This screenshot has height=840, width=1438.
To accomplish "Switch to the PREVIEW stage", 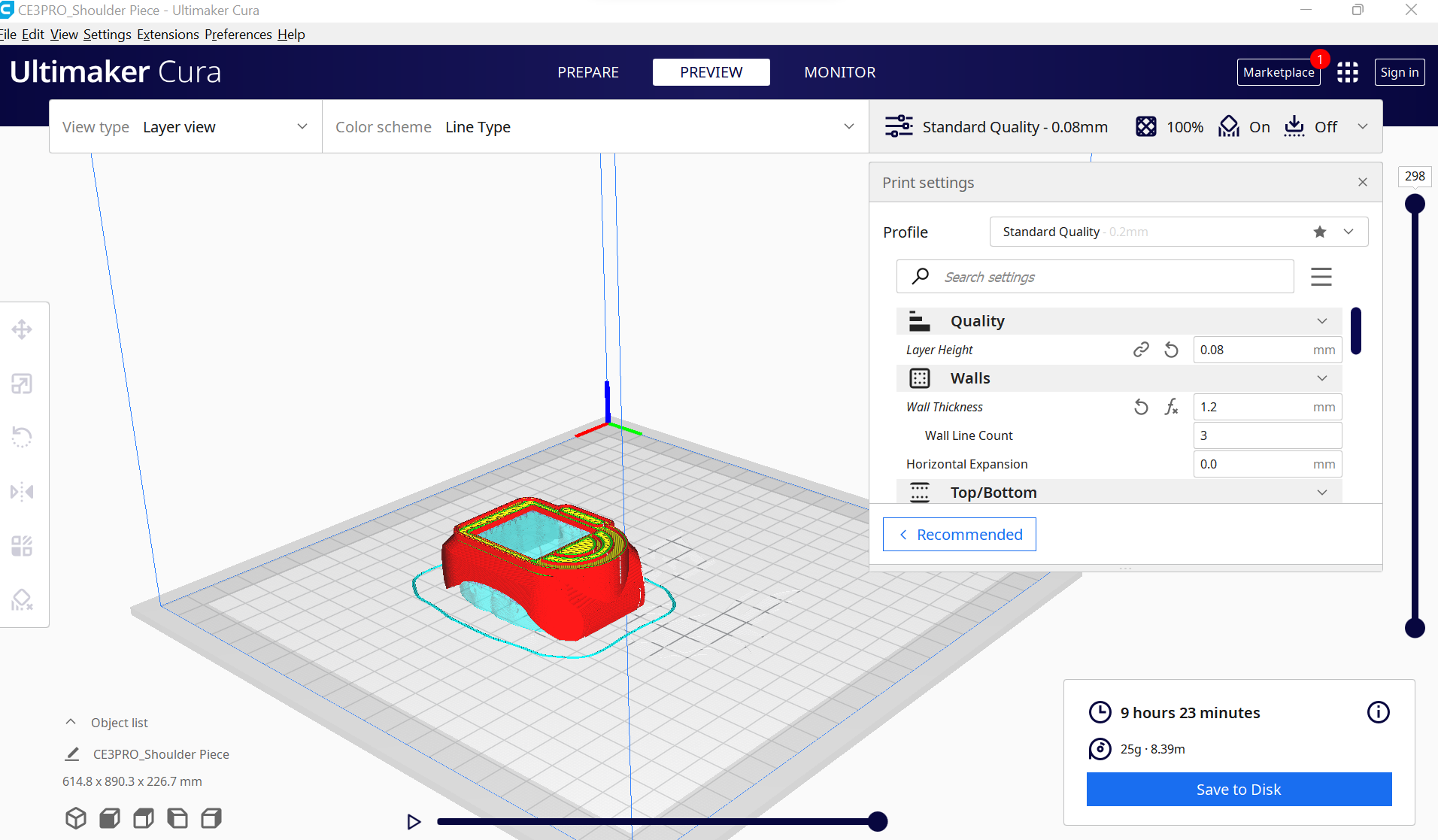I will tap(711, 72).
